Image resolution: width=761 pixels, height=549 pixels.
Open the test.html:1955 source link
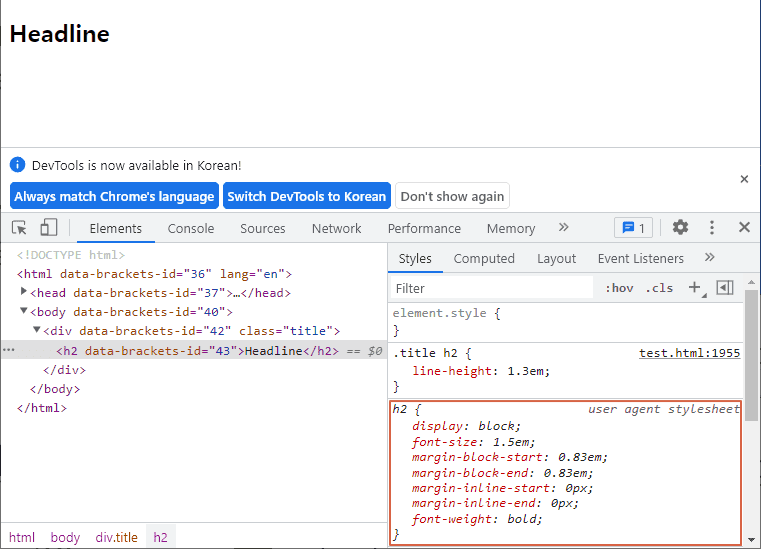pyautogui.click(x=689, y=353)
